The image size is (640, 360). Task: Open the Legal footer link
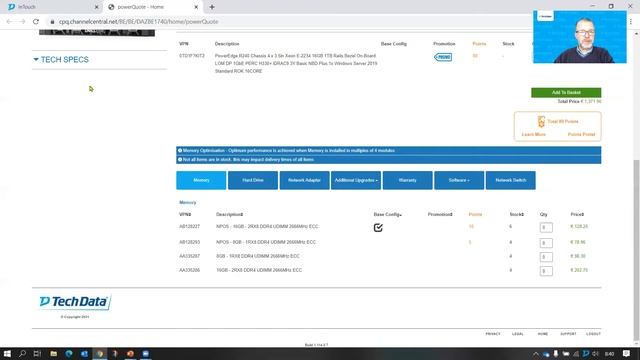(x=518, y=334)
